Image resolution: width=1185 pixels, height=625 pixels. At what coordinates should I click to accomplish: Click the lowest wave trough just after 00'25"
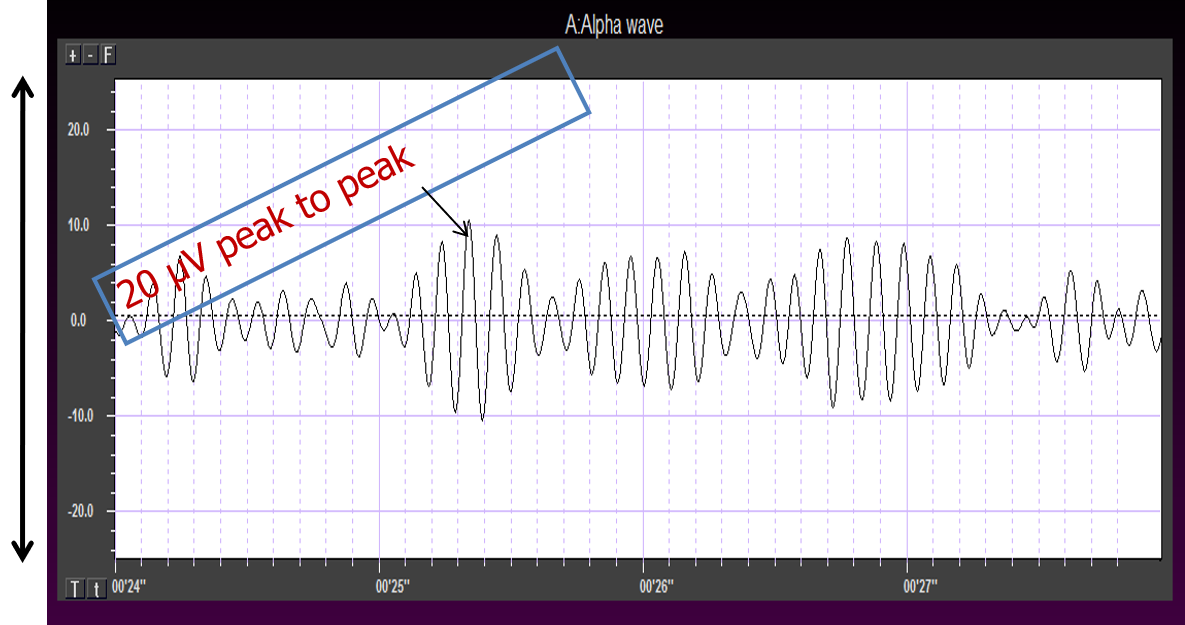pos(482,419)
